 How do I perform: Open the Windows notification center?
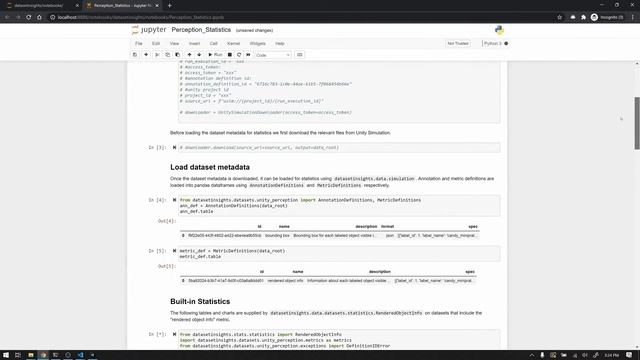pyautogui.click(x=629, y=355)
